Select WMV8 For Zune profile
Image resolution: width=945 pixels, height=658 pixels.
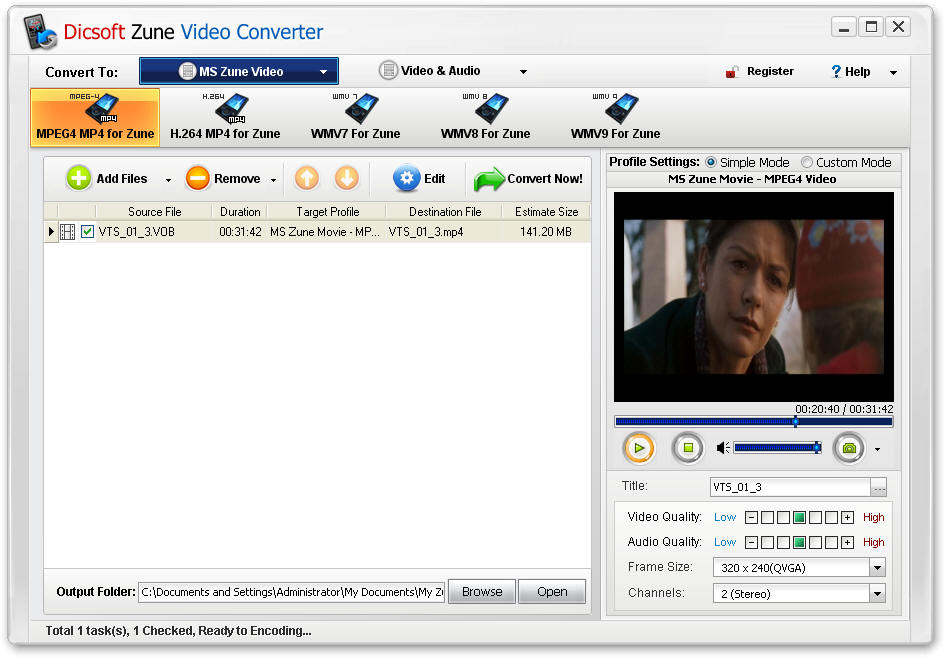[486, 118]
